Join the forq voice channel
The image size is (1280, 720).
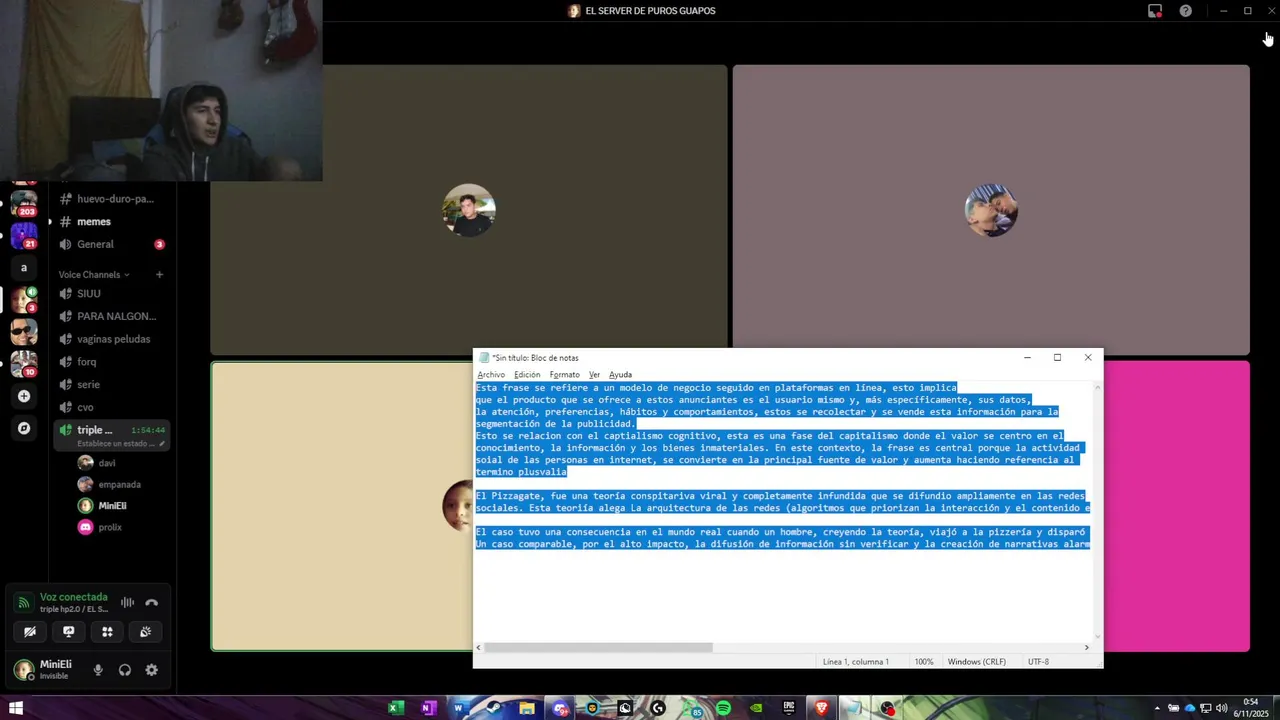111,361
